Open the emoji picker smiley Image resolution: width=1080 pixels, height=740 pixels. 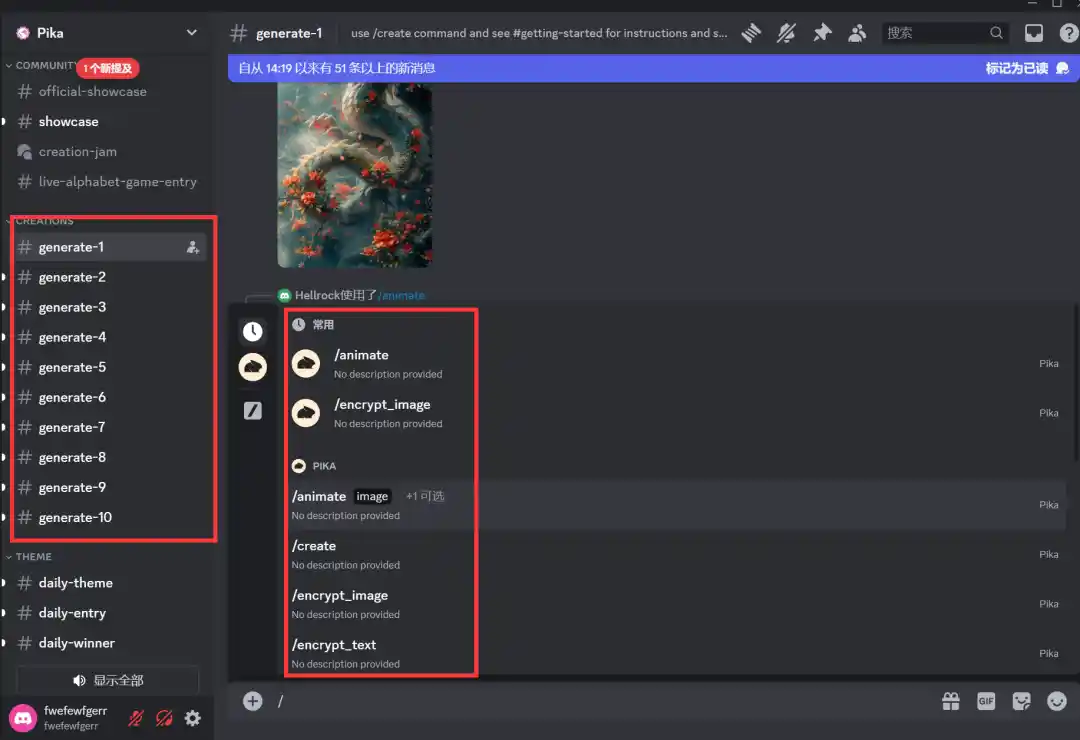[x=1057, y=702]
